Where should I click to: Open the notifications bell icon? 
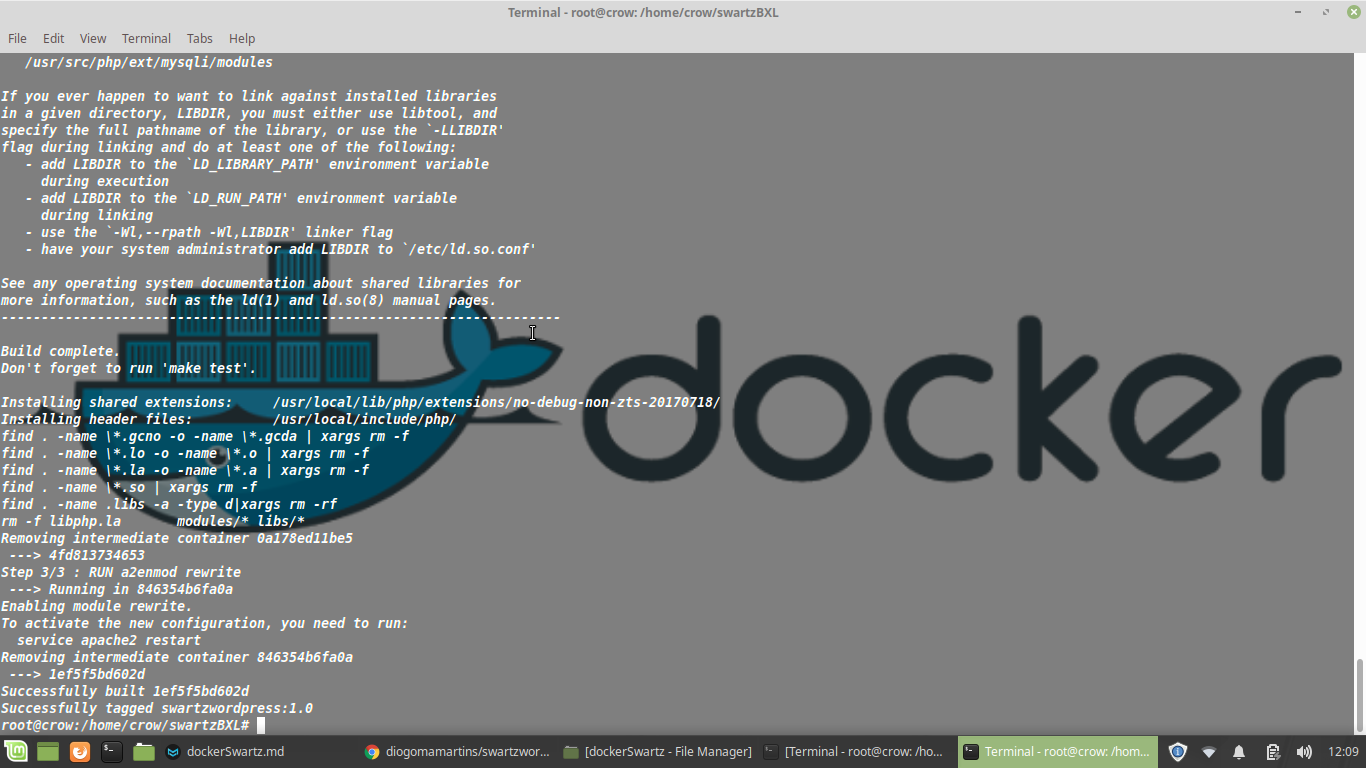(x=1239, y=752)
